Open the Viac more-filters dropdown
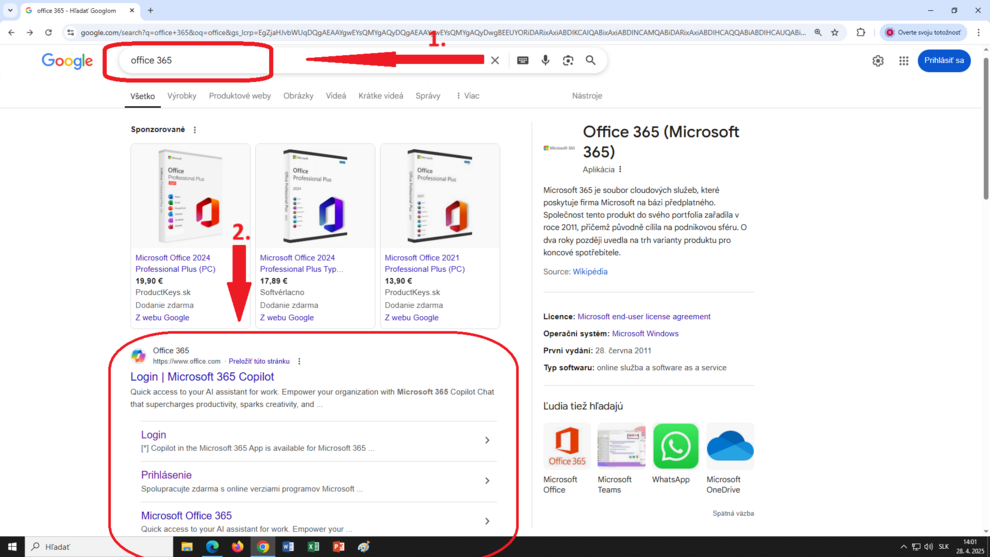Screen dimensions: 990x557 [467, 96]
